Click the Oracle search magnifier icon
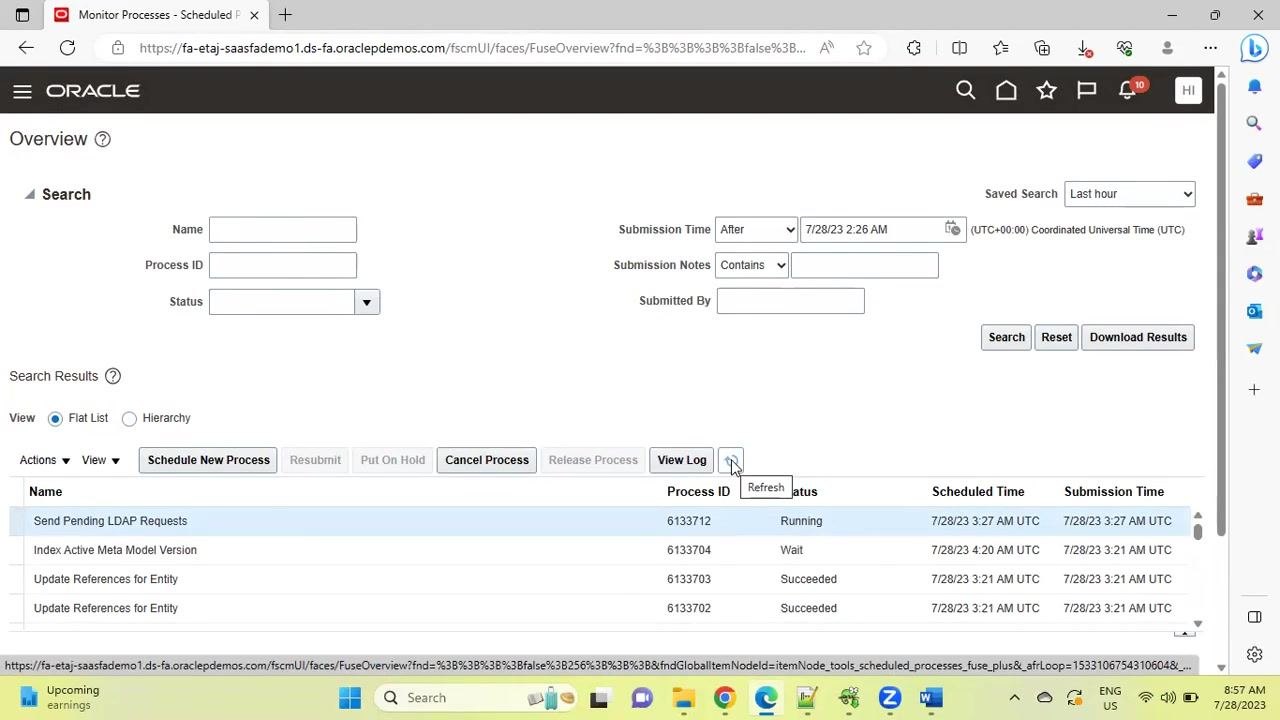1280x720 pixels. click(965, 91)
